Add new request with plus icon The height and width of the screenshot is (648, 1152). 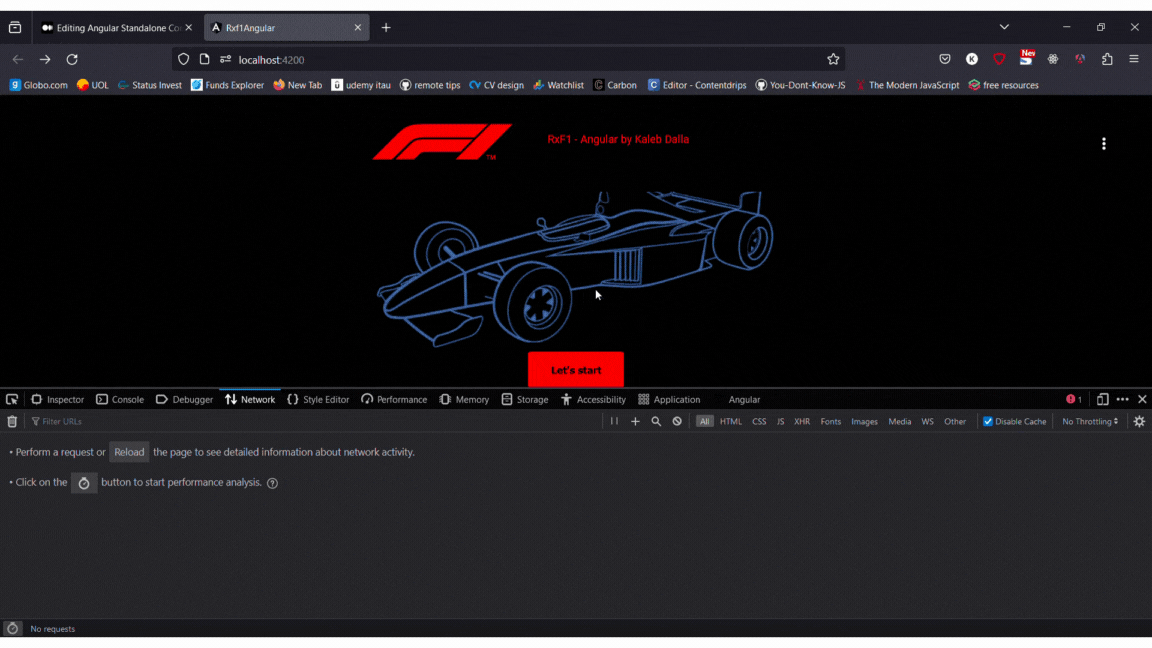[x=636, y=422]
